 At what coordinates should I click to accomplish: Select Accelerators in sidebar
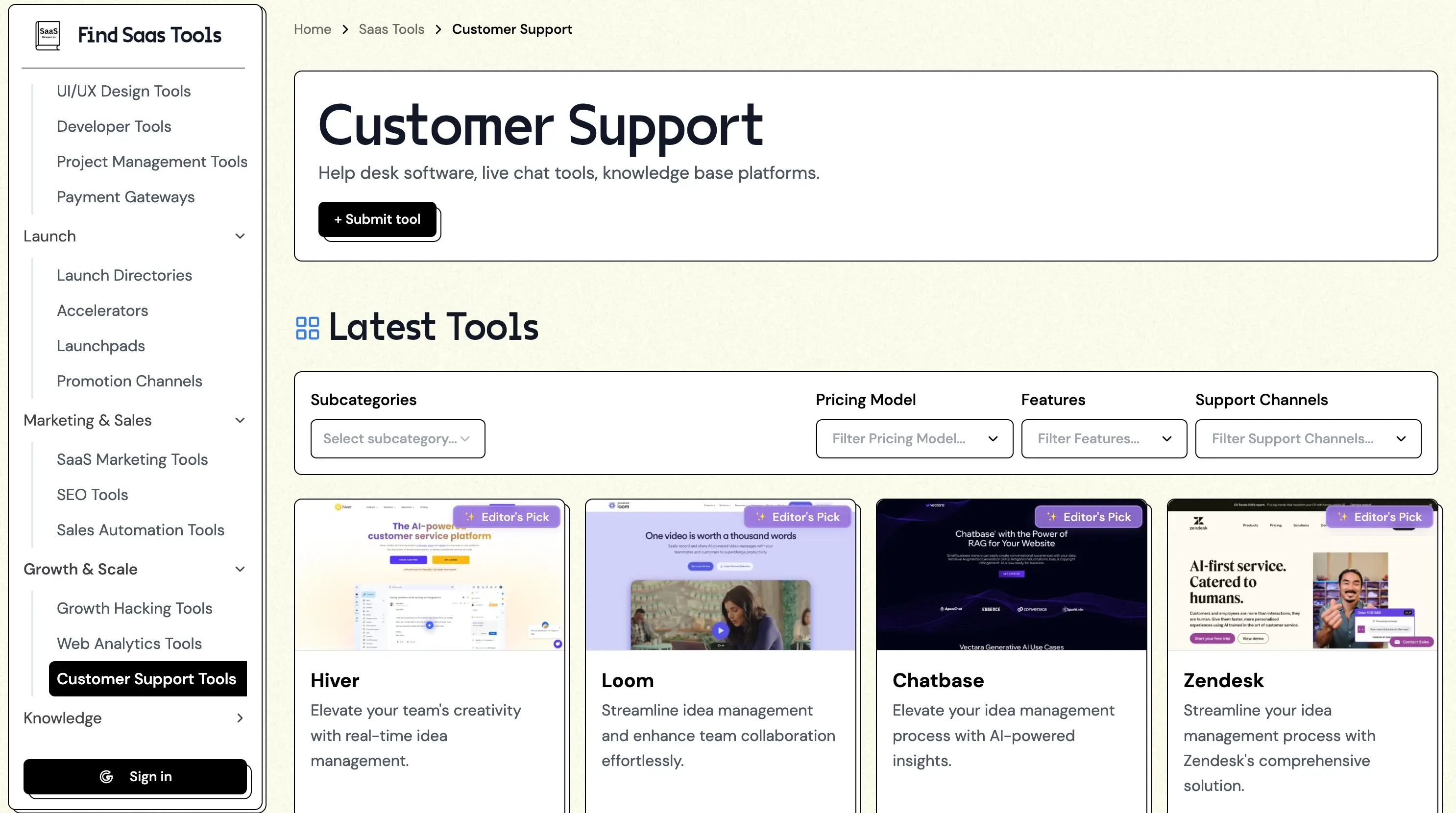pyautogui.click(x=102, y=311)
